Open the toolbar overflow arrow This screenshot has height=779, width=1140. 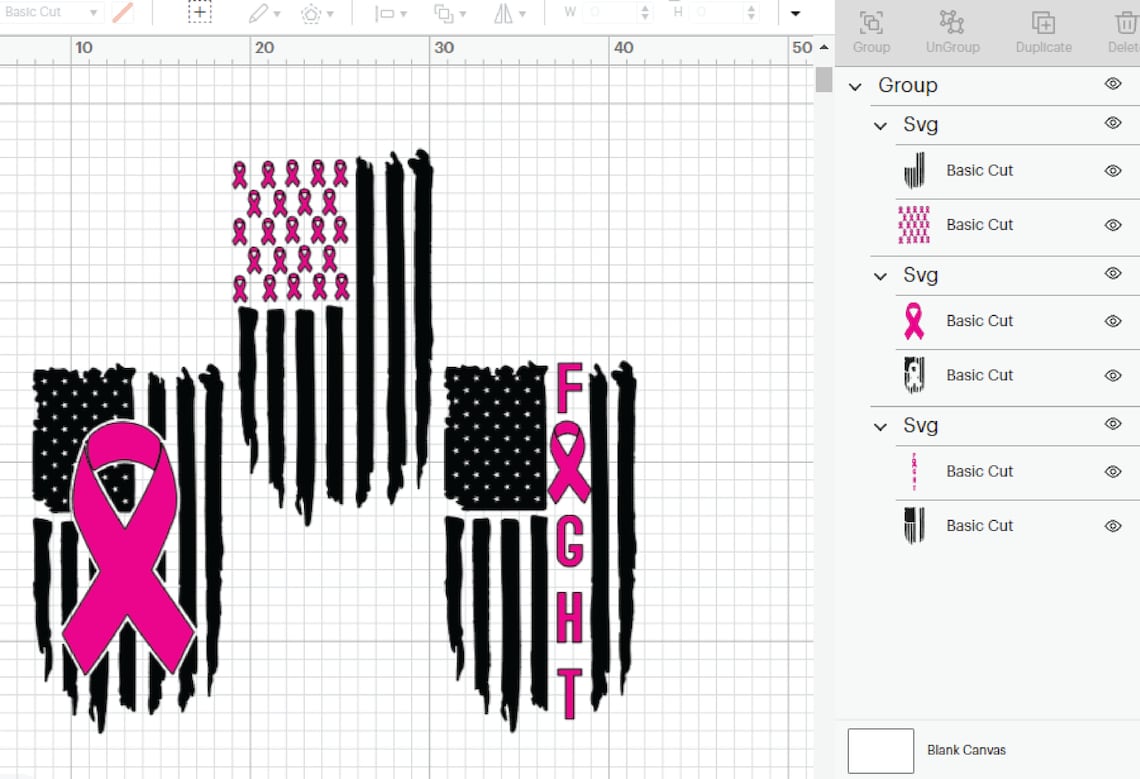pos(793,13)
